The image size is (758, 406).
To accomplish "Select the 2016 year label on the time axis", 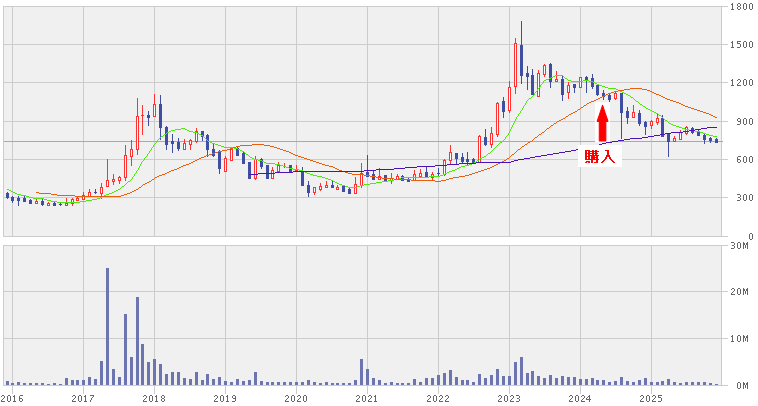I will (x=12, y=398).
